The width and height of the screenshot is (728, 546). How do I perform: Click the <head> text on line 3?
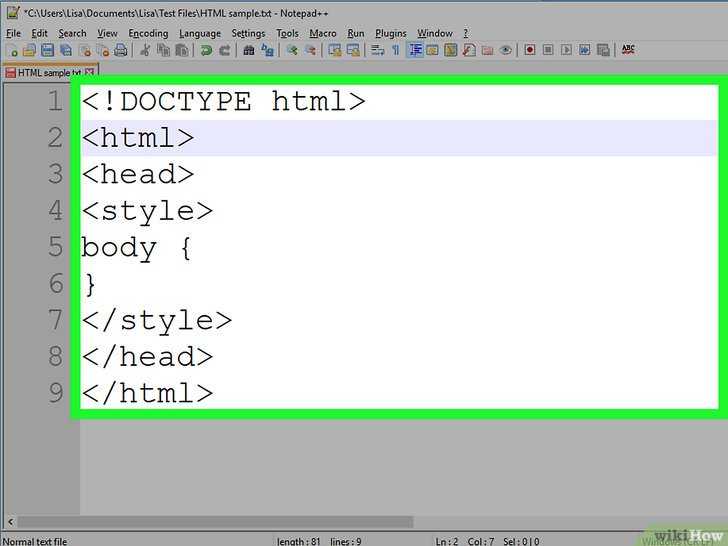click(138, 174)
